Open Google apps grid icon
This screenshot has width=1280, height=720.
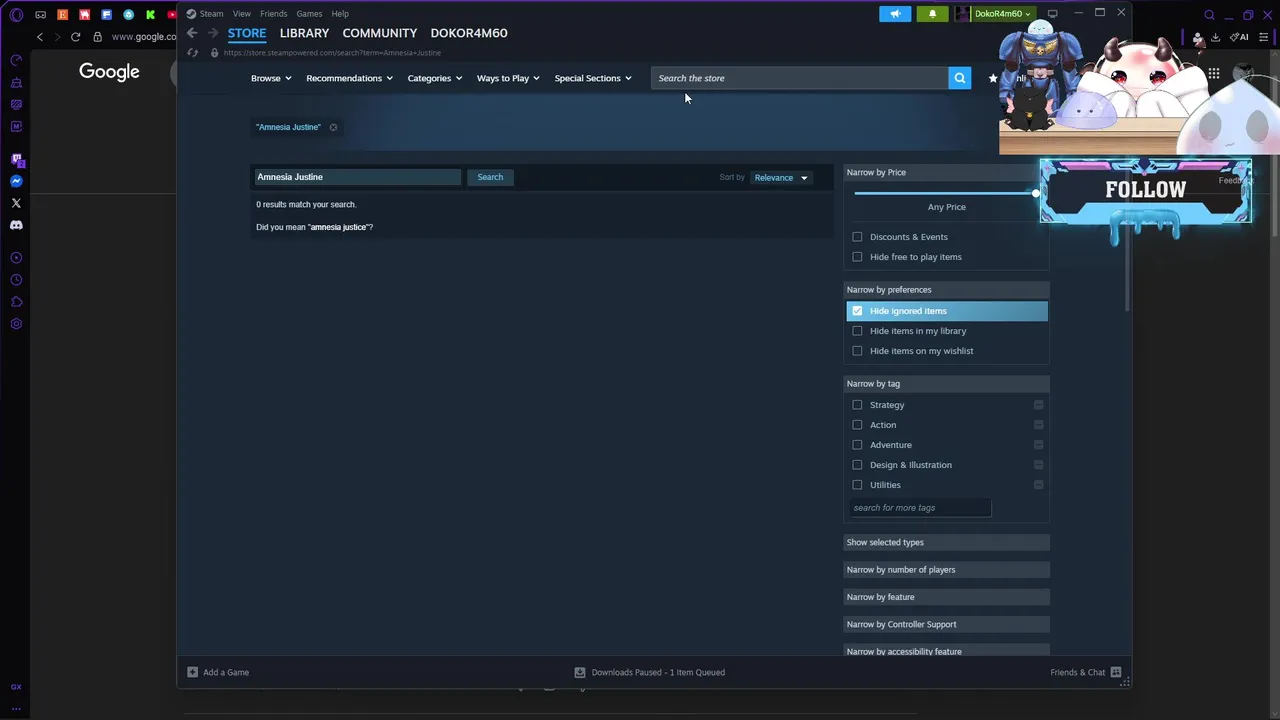[1213, 73]
